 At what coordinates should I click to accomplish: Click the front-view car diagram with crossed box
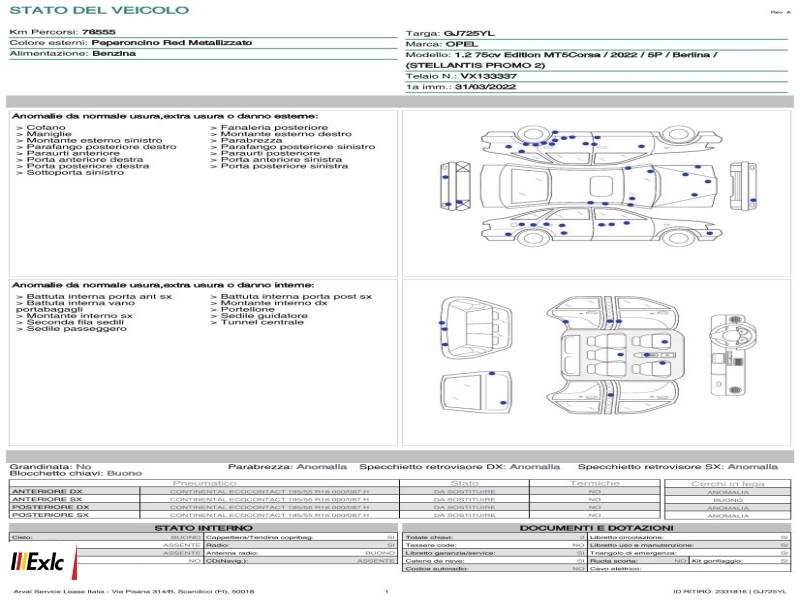(x=456, y=186)
